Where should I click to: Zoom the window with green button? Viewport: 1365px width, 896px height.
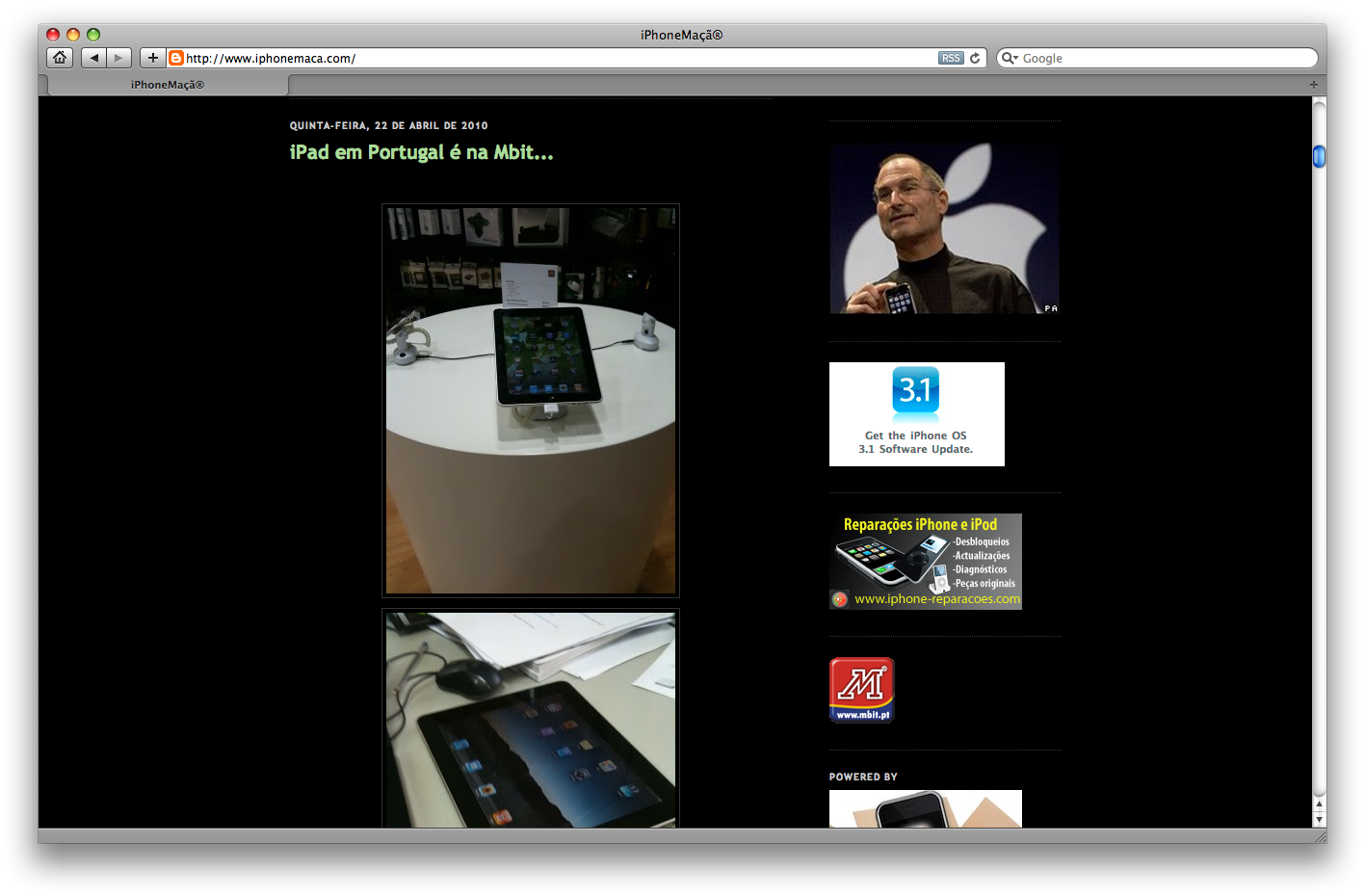coord(93,35)
